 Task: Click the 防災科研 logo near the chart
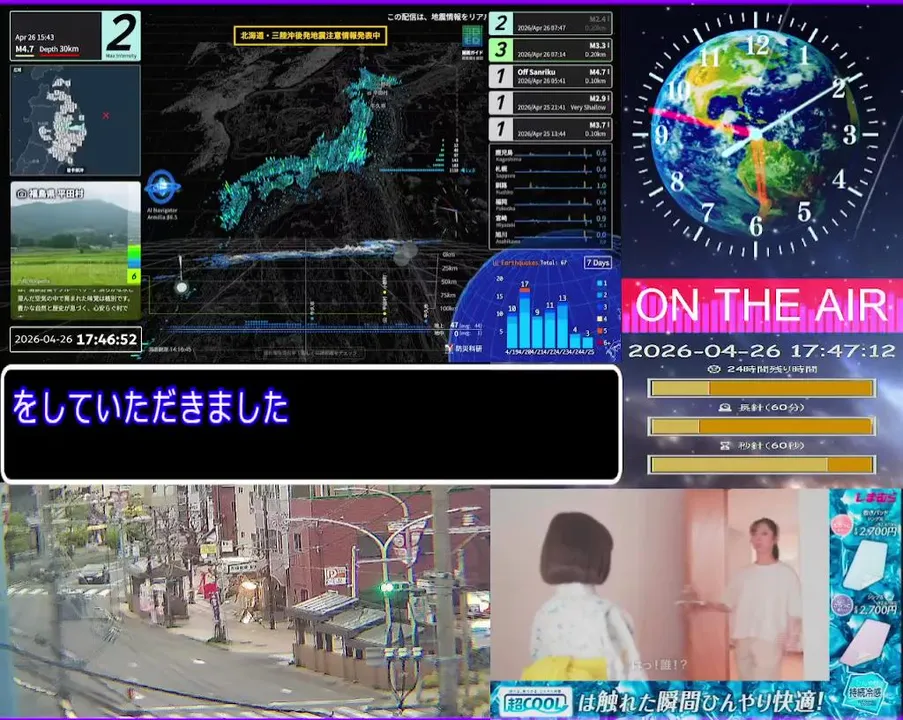pyautogui.click(x=464, y=348)
